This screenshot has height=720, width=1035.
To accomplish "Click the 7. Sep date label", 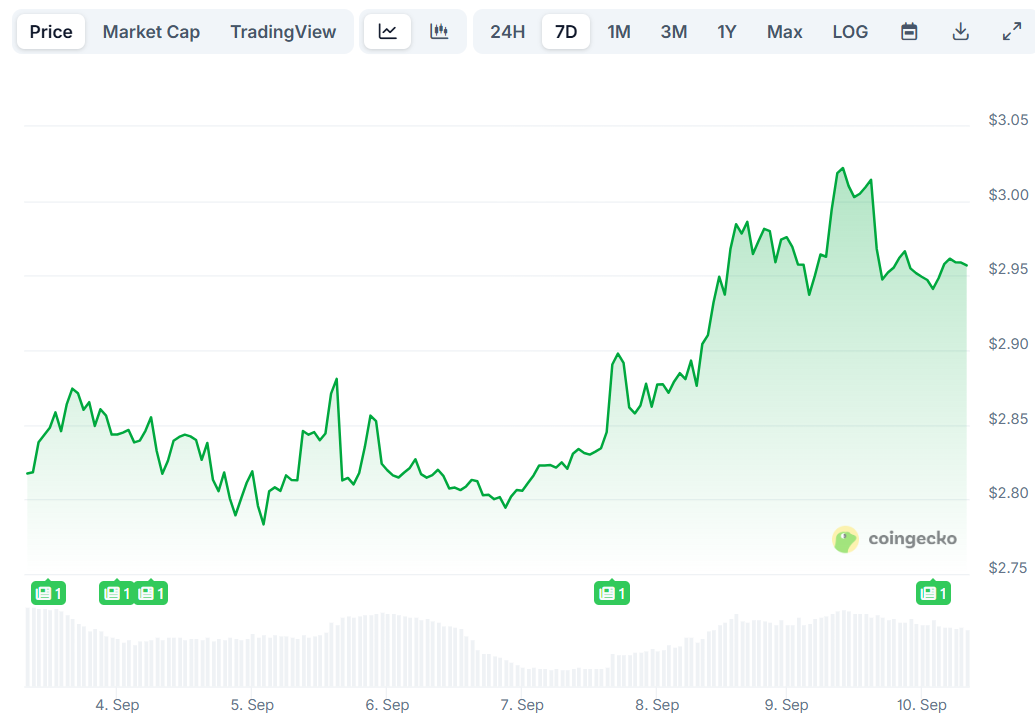I will tap(522, 705).
